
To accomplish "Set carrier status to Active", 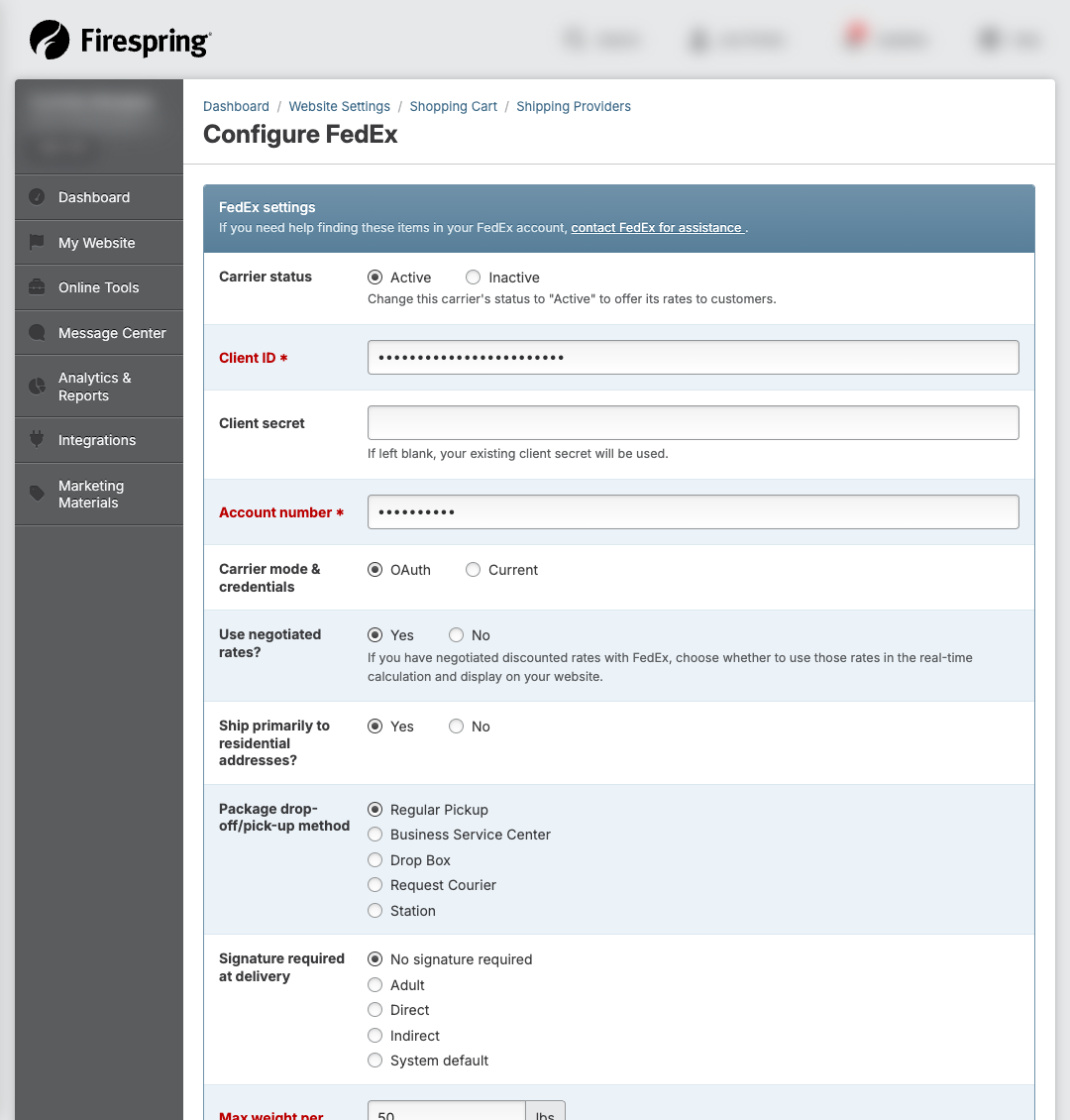I will click(374, 278).
